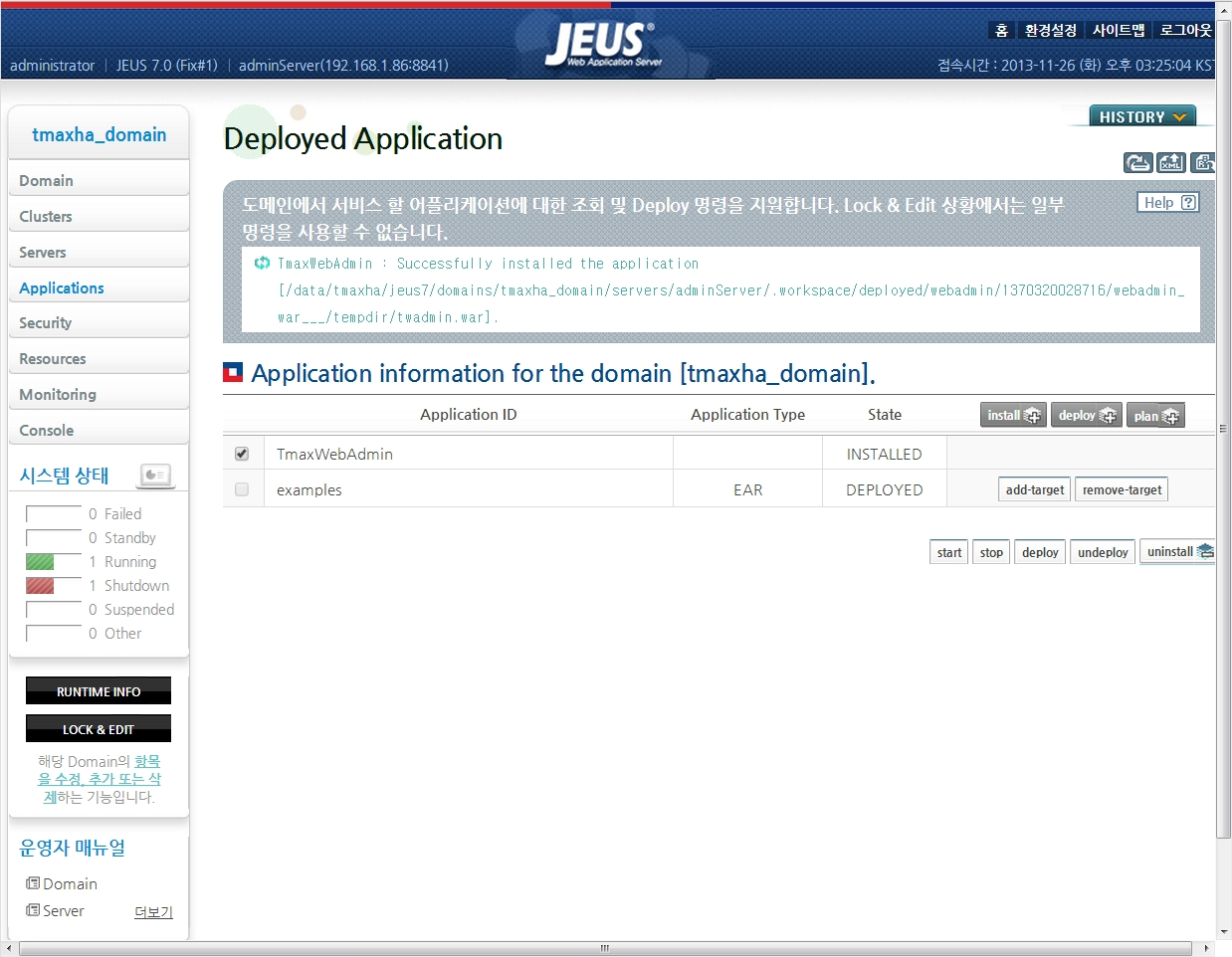Open the Monitoring sidebar menu

click(x=99, y=394)
